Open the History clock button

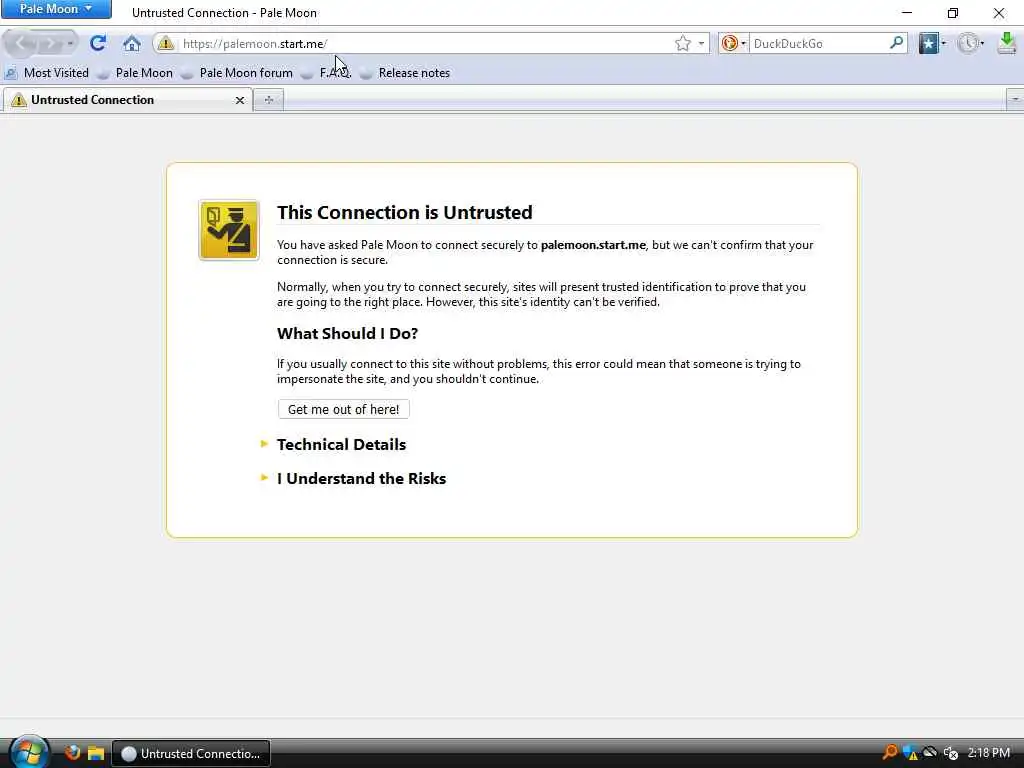click(970, 44)
